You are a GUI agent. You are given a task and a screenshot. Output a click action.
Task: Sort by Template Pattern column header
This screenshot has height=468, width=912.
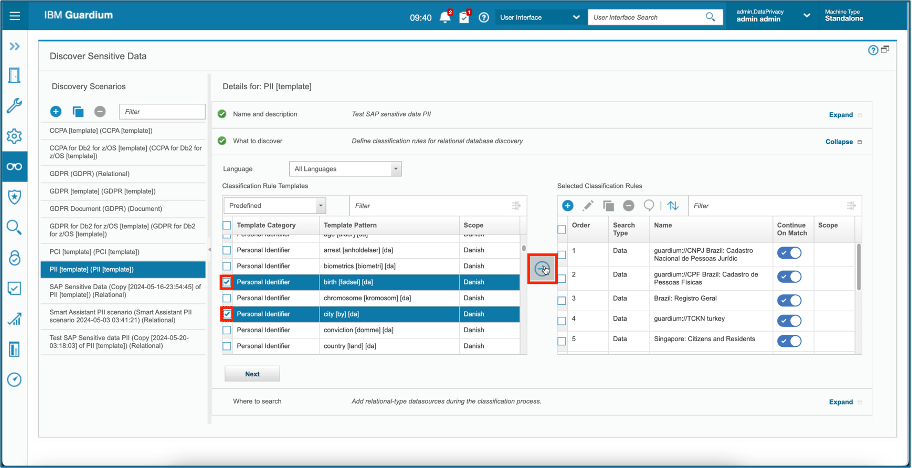[389, 225]
